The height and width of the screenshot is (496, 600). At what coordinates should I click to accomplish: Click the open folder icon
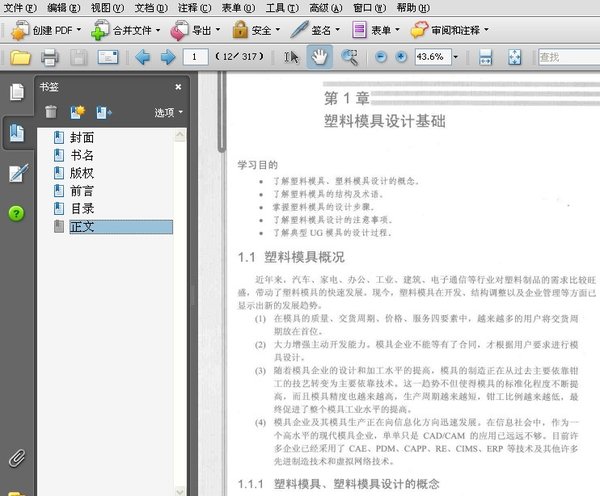click(20, 57)
